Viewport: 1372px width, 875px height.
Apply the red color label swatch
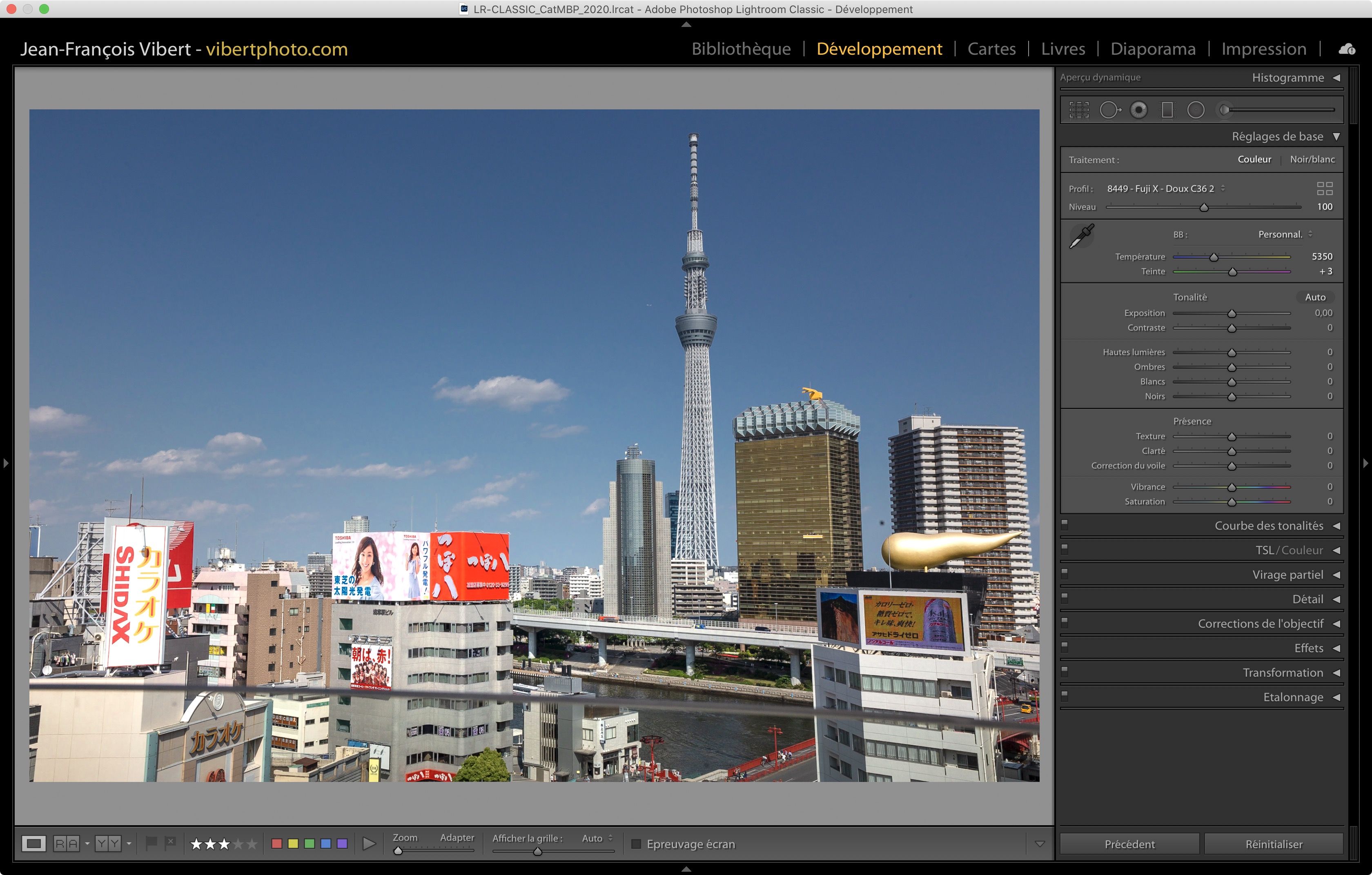277,844
